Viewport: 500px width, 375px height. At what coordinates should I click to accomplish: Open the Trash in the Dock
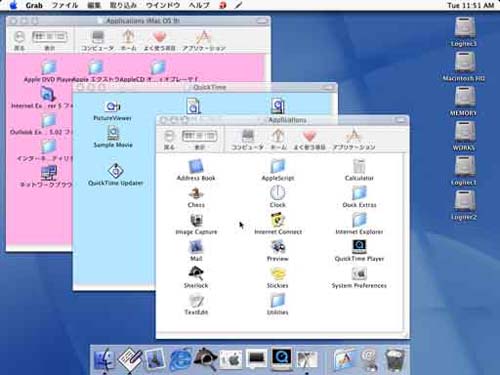(395, 359)
